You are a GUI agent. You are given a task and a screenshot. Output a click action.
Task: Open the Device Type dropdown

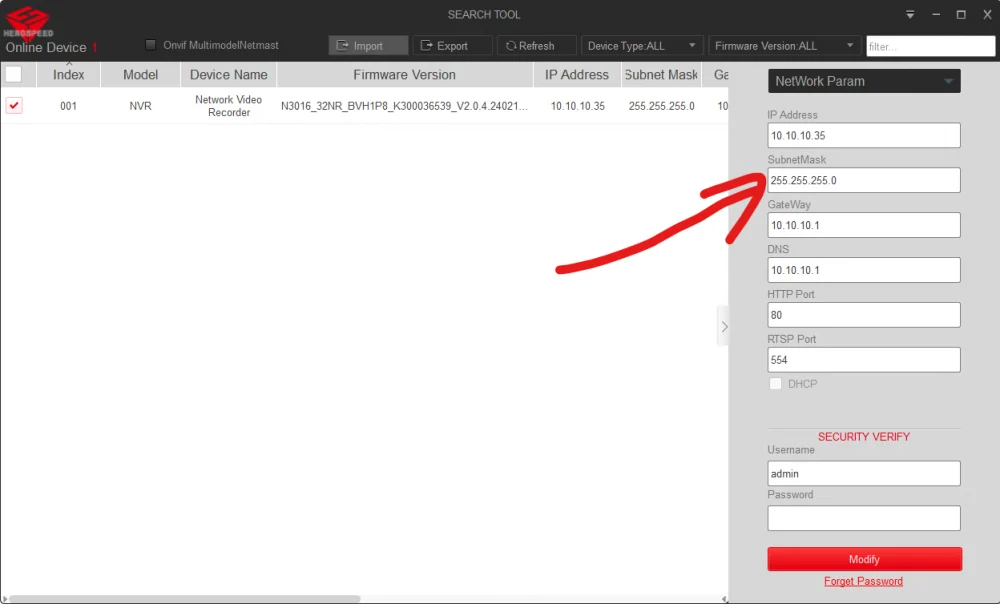(641, 46)
